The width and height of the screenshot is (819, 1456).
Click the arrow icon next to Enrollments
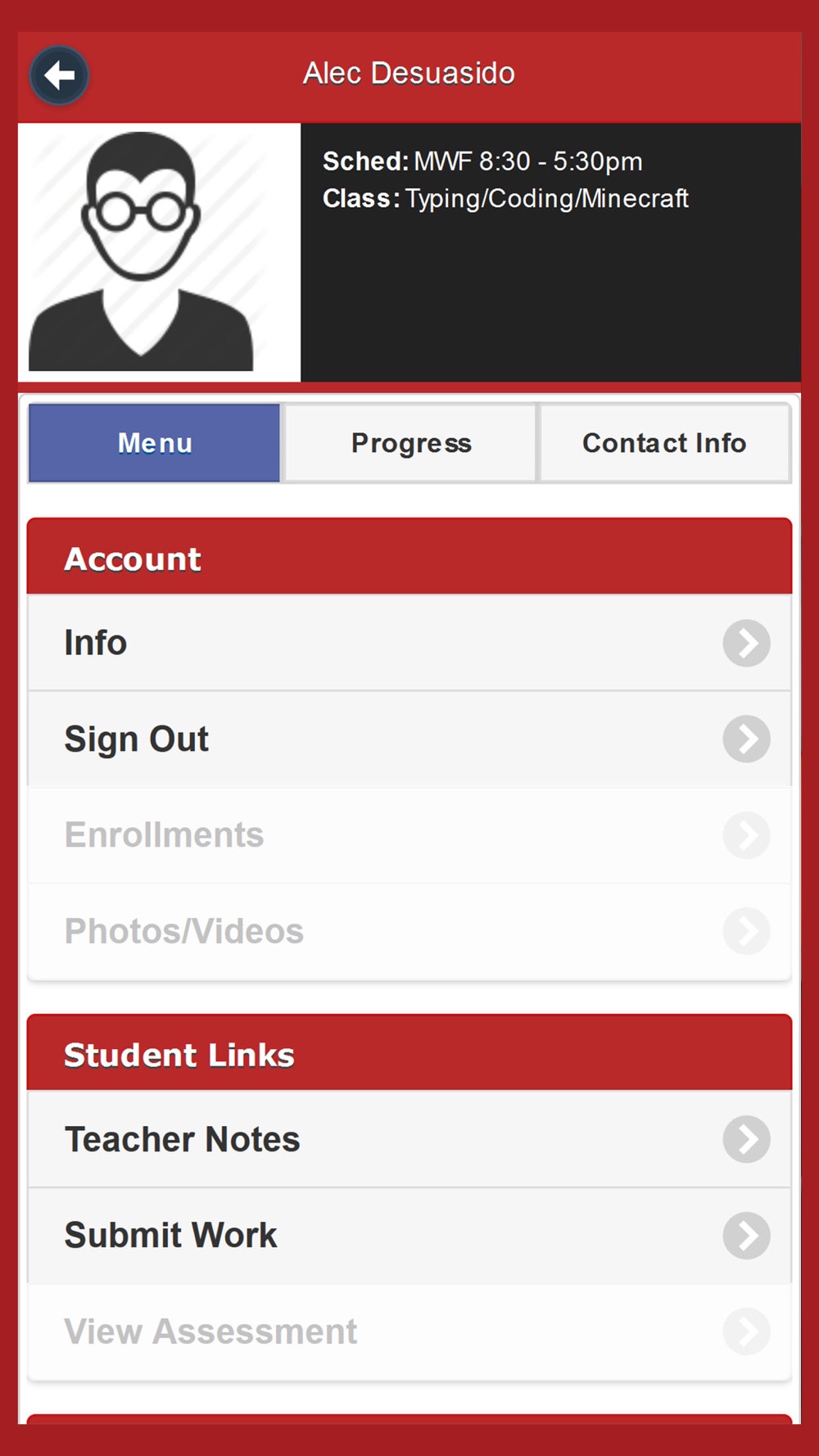click(x=746, y=835)
